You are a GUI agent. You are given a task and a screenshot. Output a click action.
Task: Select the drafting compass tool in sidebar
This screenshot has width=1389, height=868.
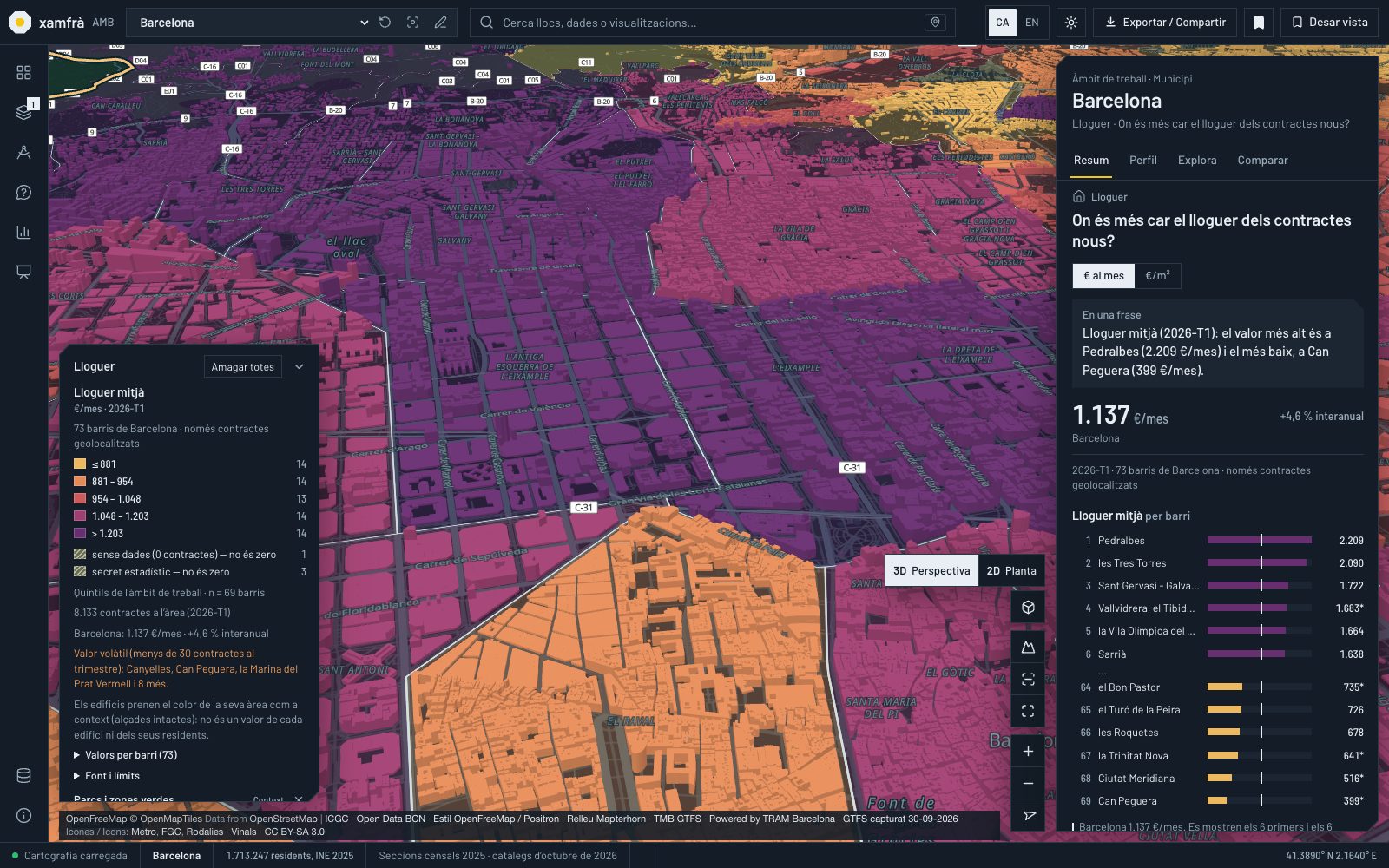[x=23, y=152]
